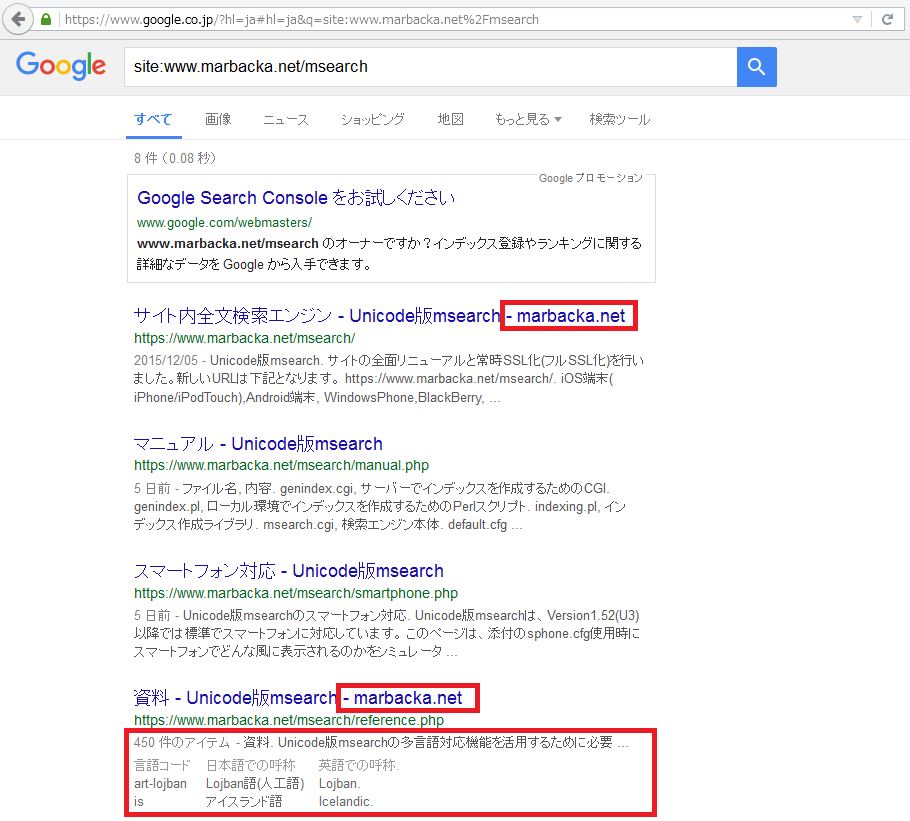Click the Google search query box
Screen dimensions: 910x821
[x=430, y=67]
